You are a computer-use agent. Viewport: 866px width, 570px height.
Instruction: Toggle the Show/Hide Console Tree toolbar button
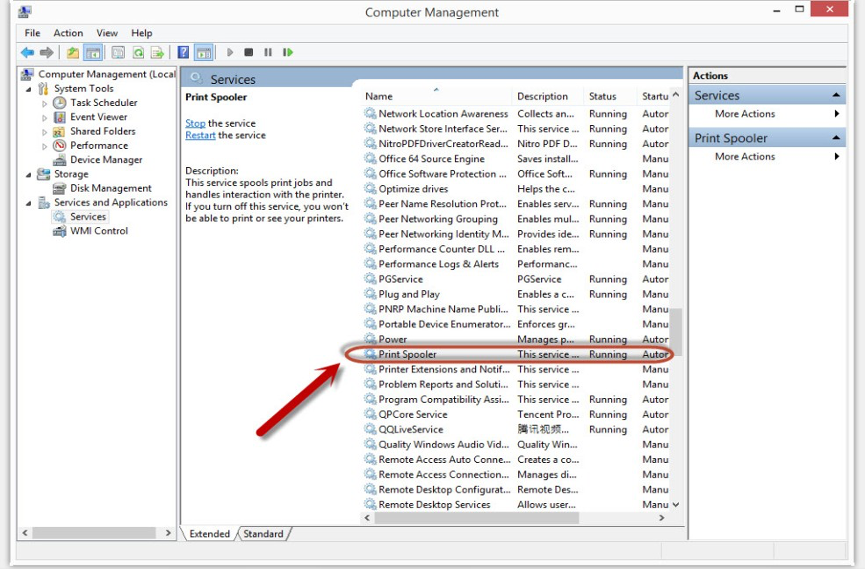[x=93, y=52]
